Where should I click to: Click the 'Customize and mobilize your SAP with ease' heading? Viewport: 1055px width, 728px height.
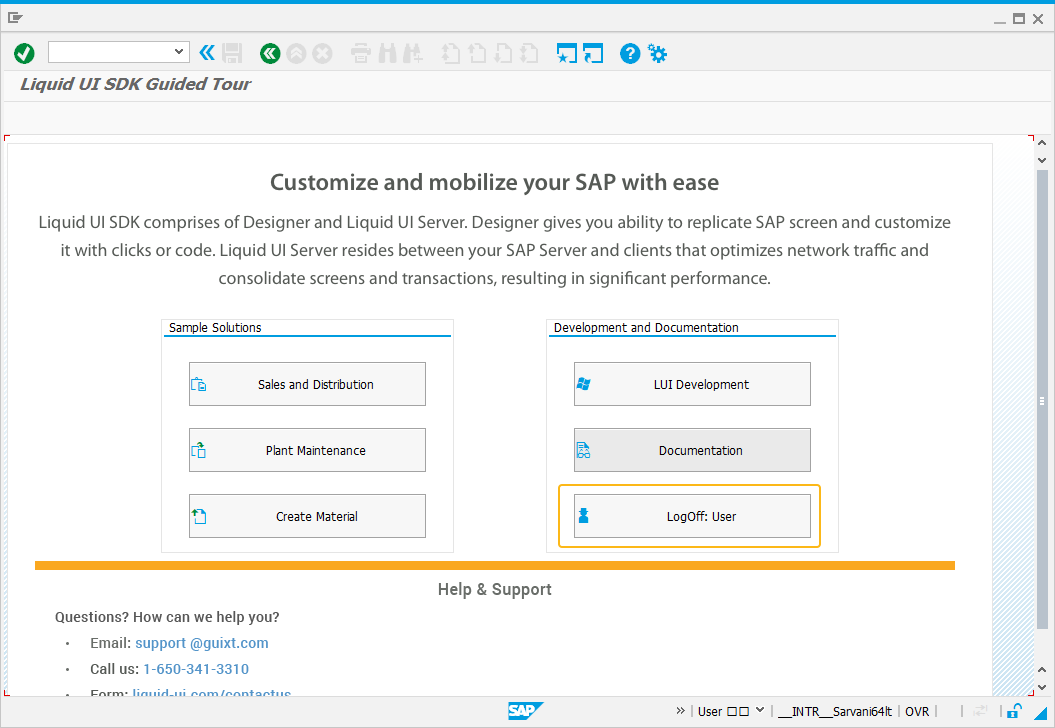(495, 182)
